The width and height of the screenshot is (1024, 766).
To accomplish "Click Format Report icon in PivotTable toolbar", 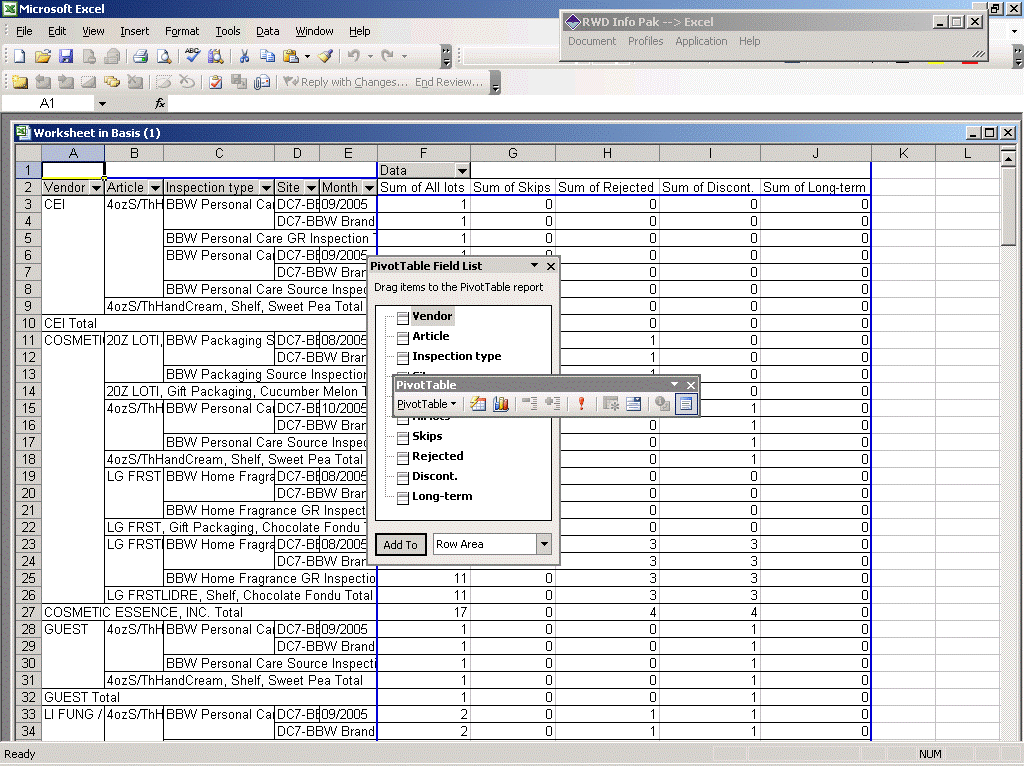I will (478, 404).
